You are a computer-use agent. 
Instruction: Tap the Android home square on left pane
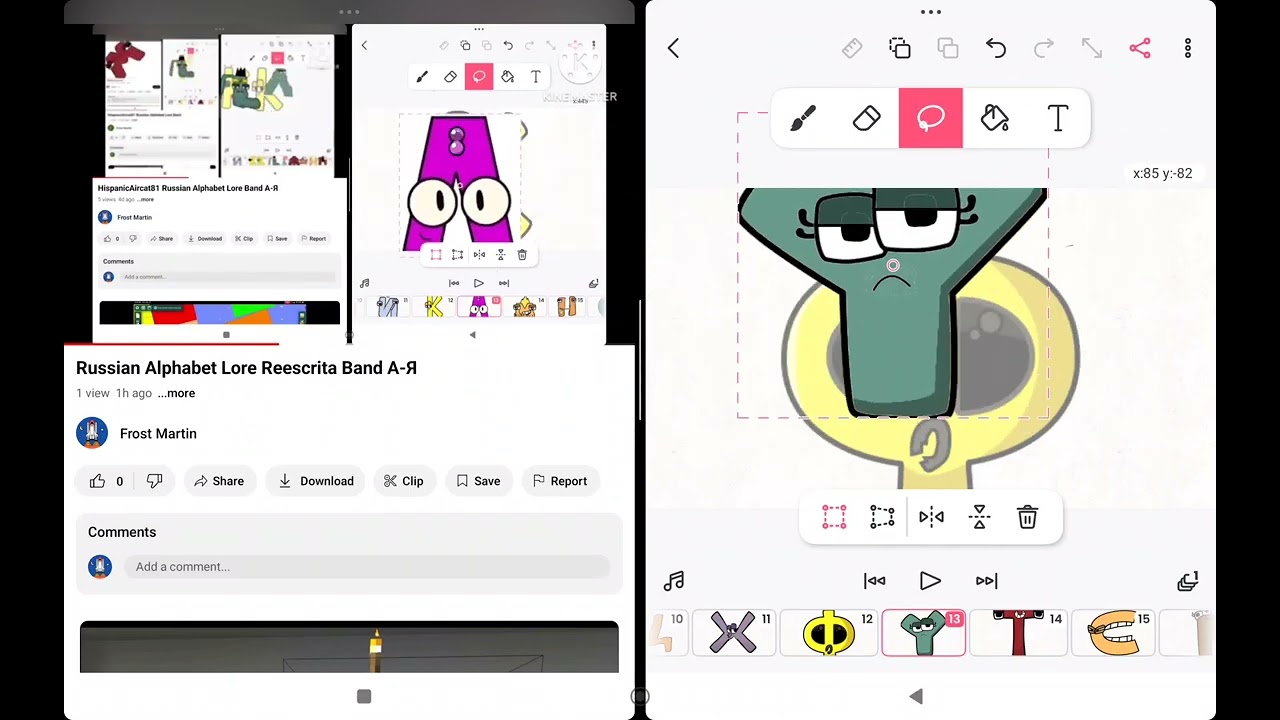(364, 696)
